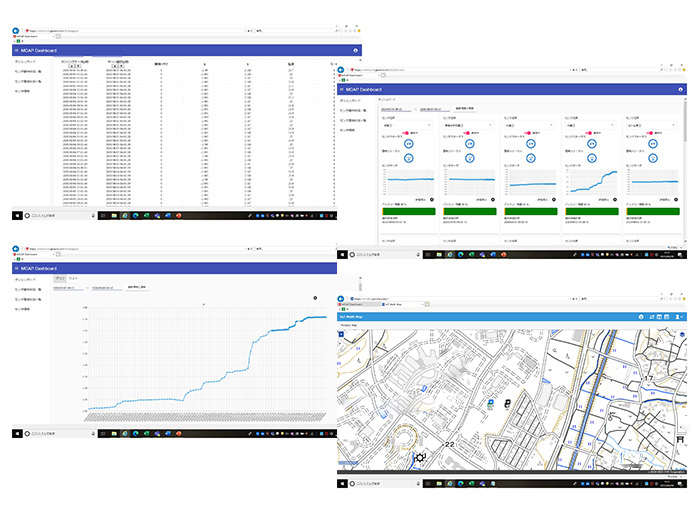Click the user account icon in the IoT Multi Map header

[678, 316]
